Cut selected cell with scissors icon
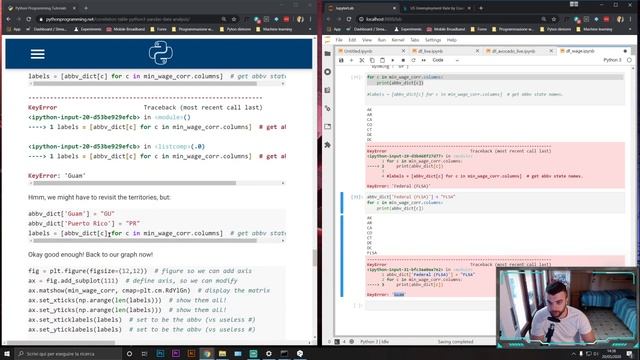Viewport: 640px width, 360px height. (362, 60)
